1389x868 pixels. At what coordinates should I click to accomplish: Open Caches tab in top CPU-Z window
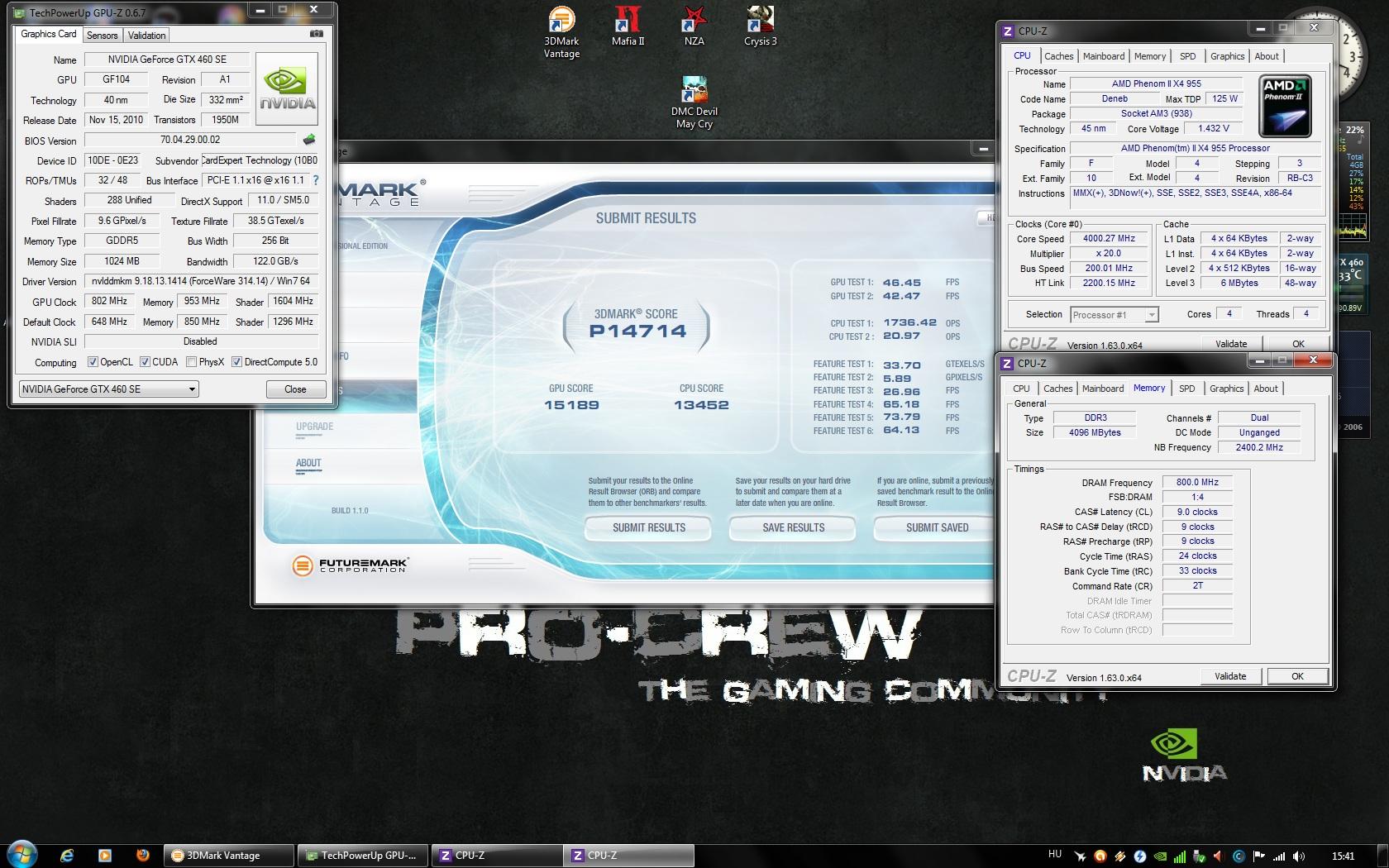tap(1058, 56)
